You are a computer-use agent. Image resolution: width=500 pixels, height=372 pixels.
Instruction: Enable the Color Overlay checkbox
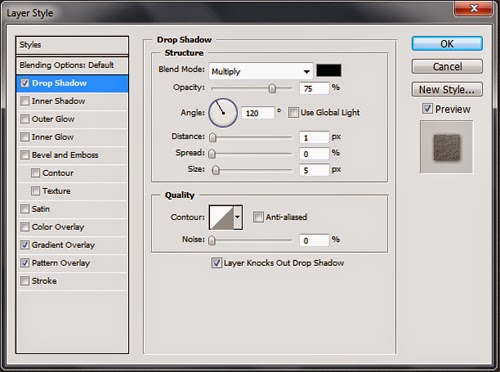pos(25,227)
